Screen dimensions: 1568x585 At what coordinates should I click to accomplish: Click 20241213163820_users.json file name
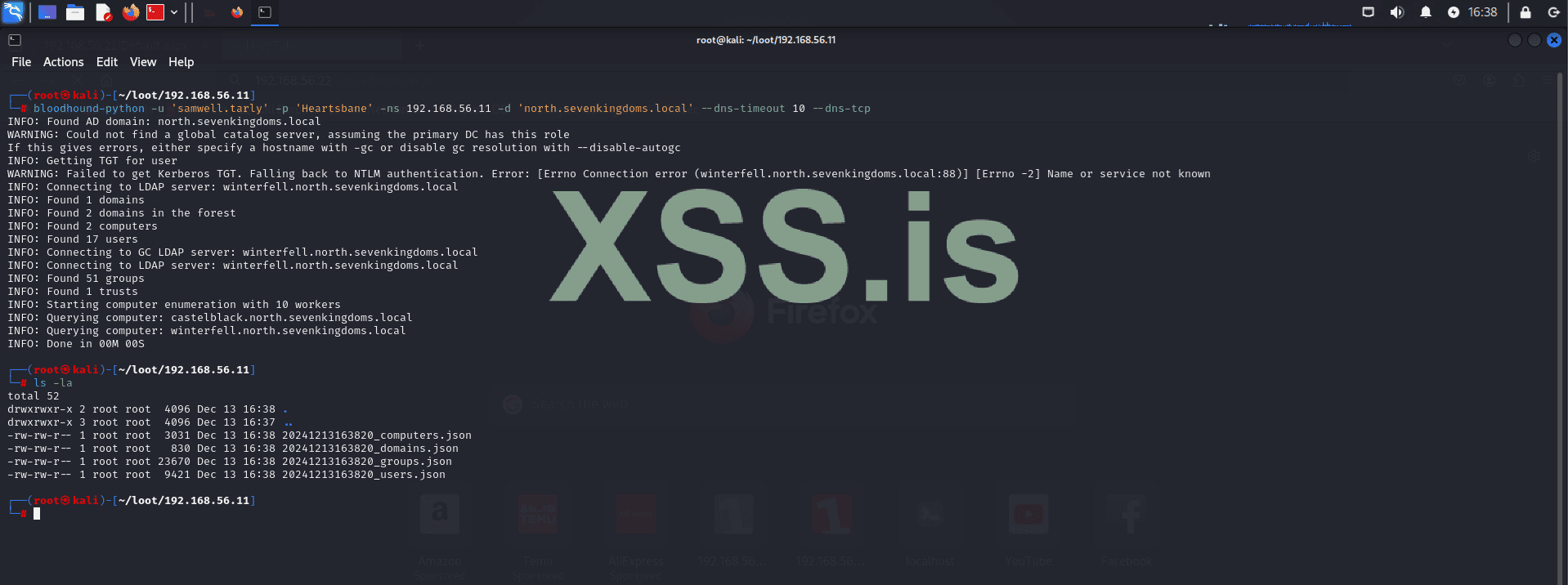[x=364, y=475]
